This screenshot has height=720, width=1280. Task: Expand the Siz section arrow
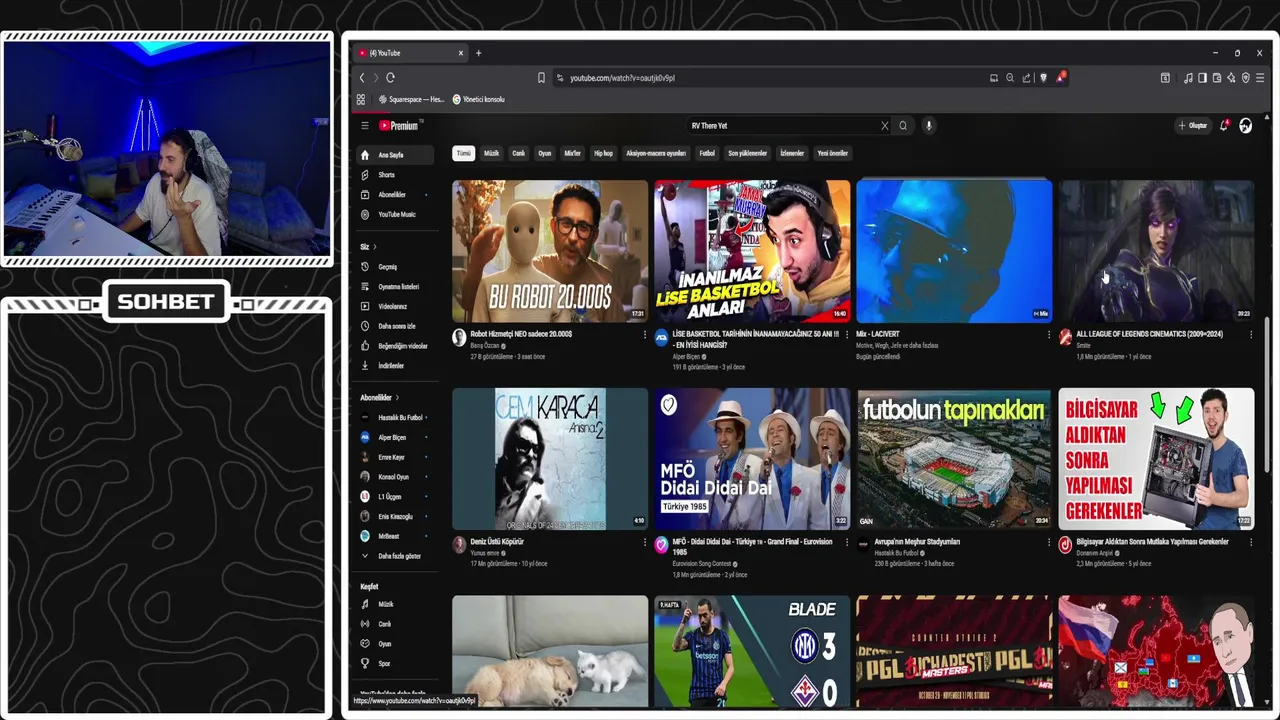point(375,247)
